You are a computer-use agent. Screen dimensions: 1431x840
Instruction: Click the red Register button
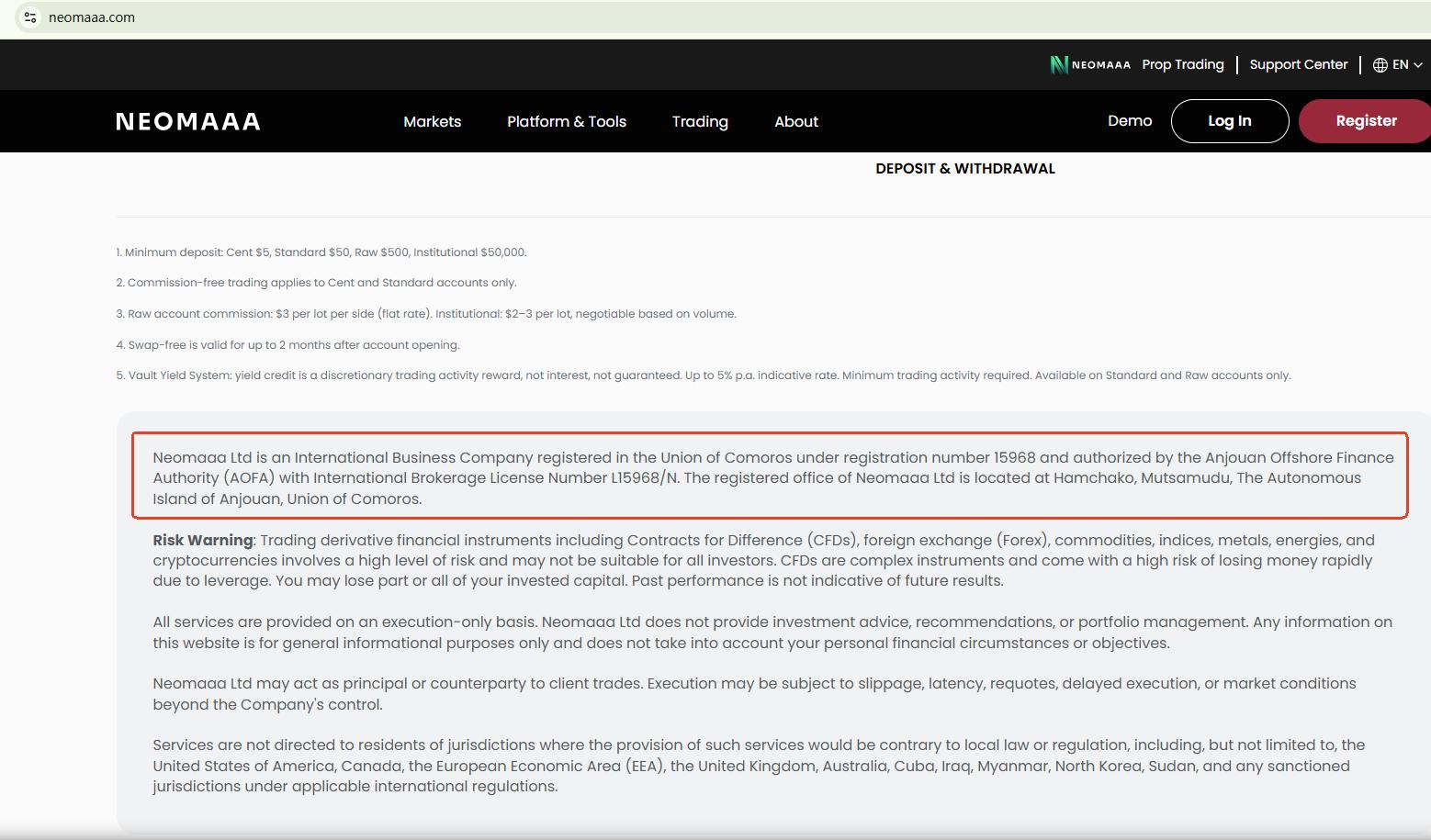click(x=1365, y=121)
